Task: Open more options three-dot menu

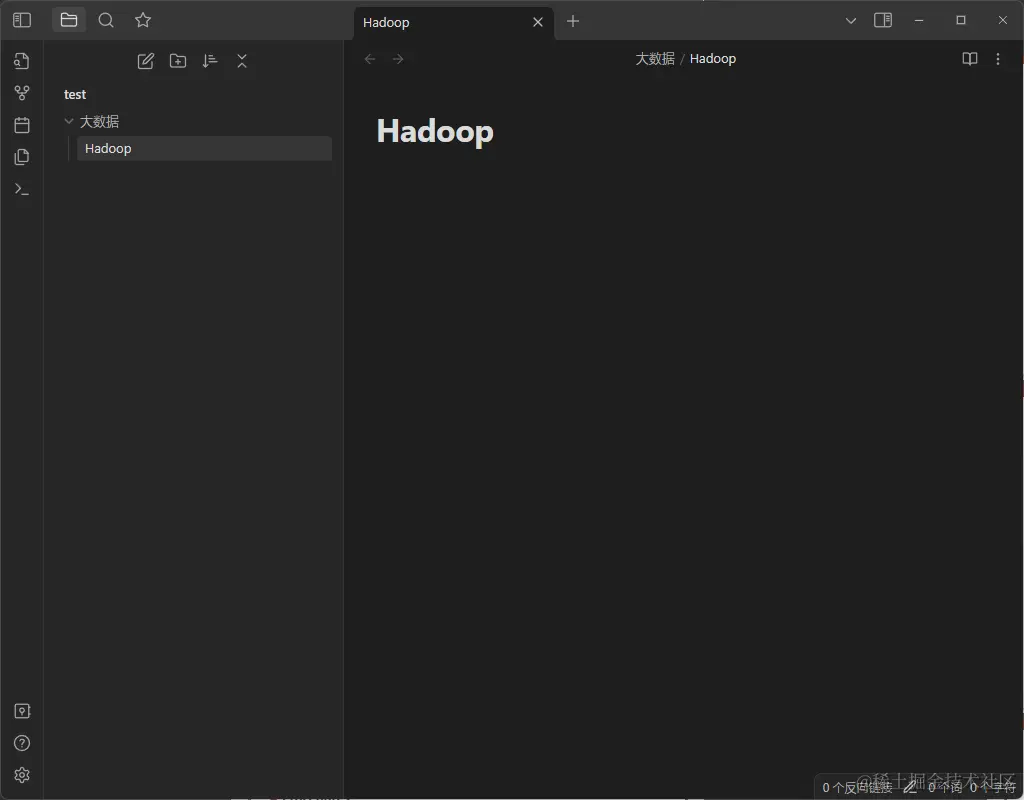Action: click(998, 59)
